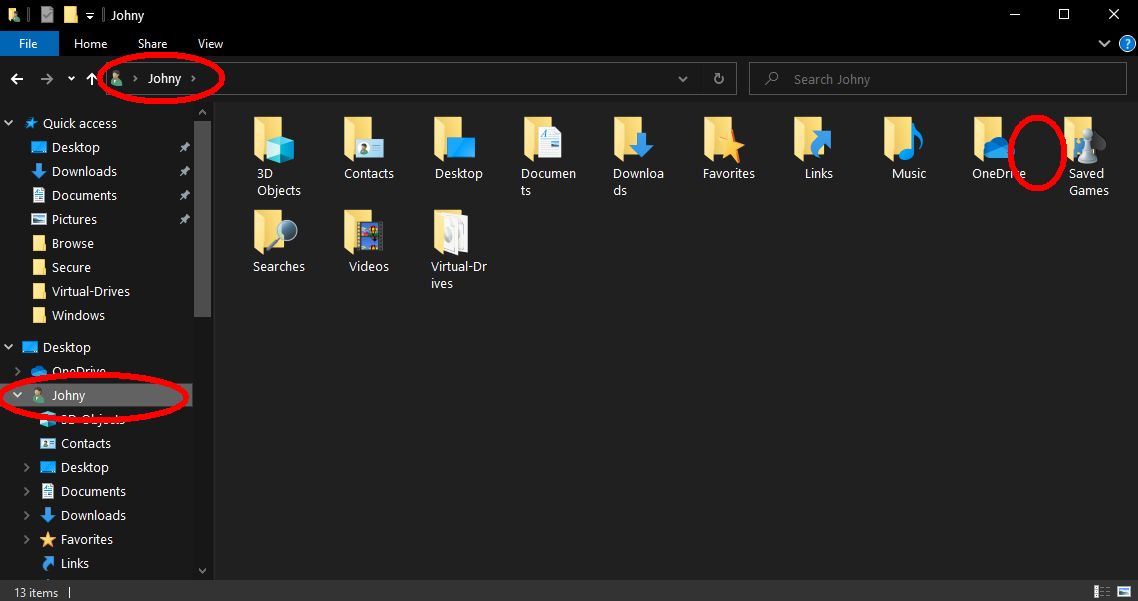Click the up one level arrow
Viewport: 1138px width, 601px height.
click(91, 78)
